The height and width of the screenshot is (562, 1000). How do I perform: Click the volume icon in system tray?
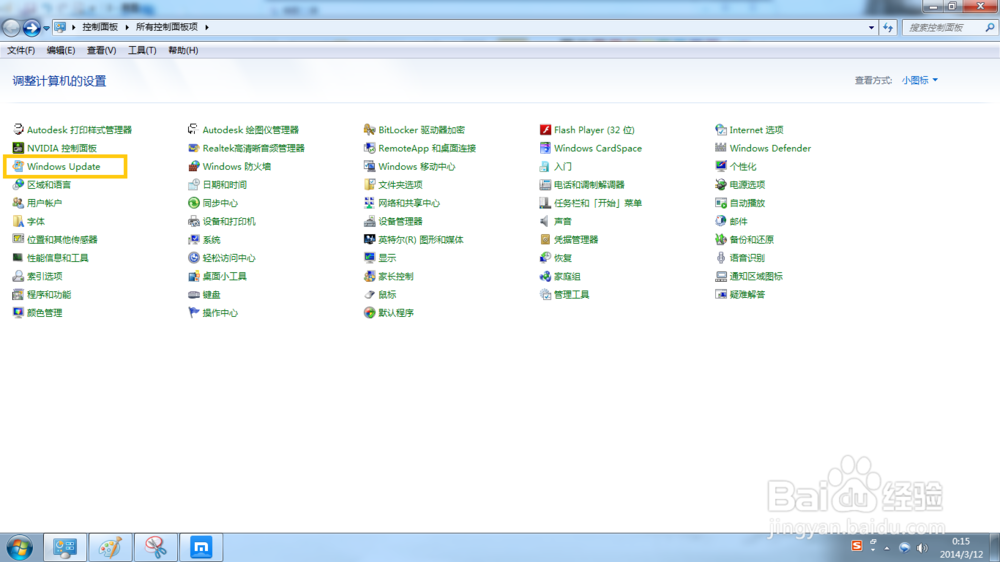click(922, 548)
